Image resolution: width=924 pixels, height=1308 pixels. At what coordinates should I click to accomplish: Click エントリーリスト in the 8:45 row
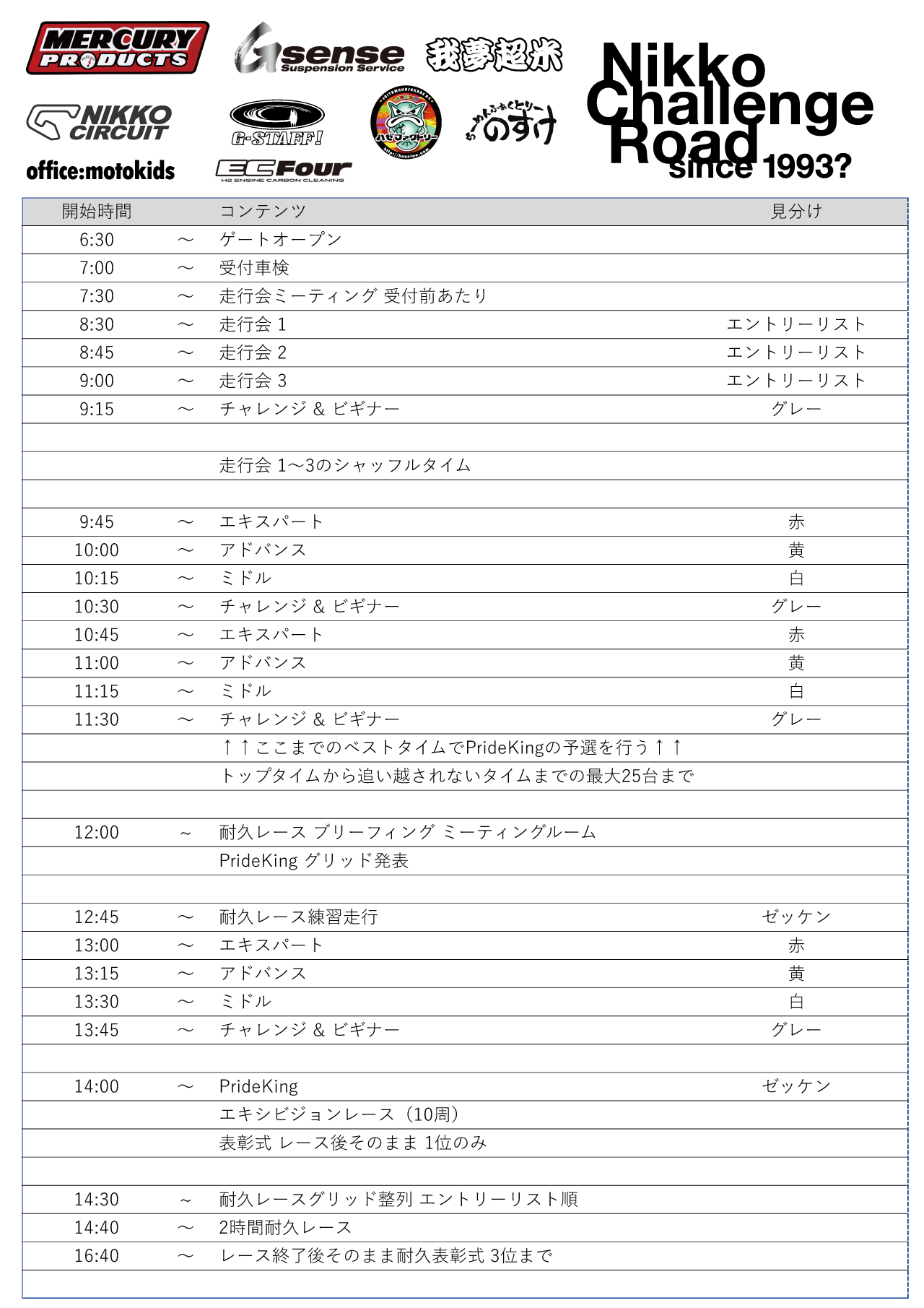(796, 352)
